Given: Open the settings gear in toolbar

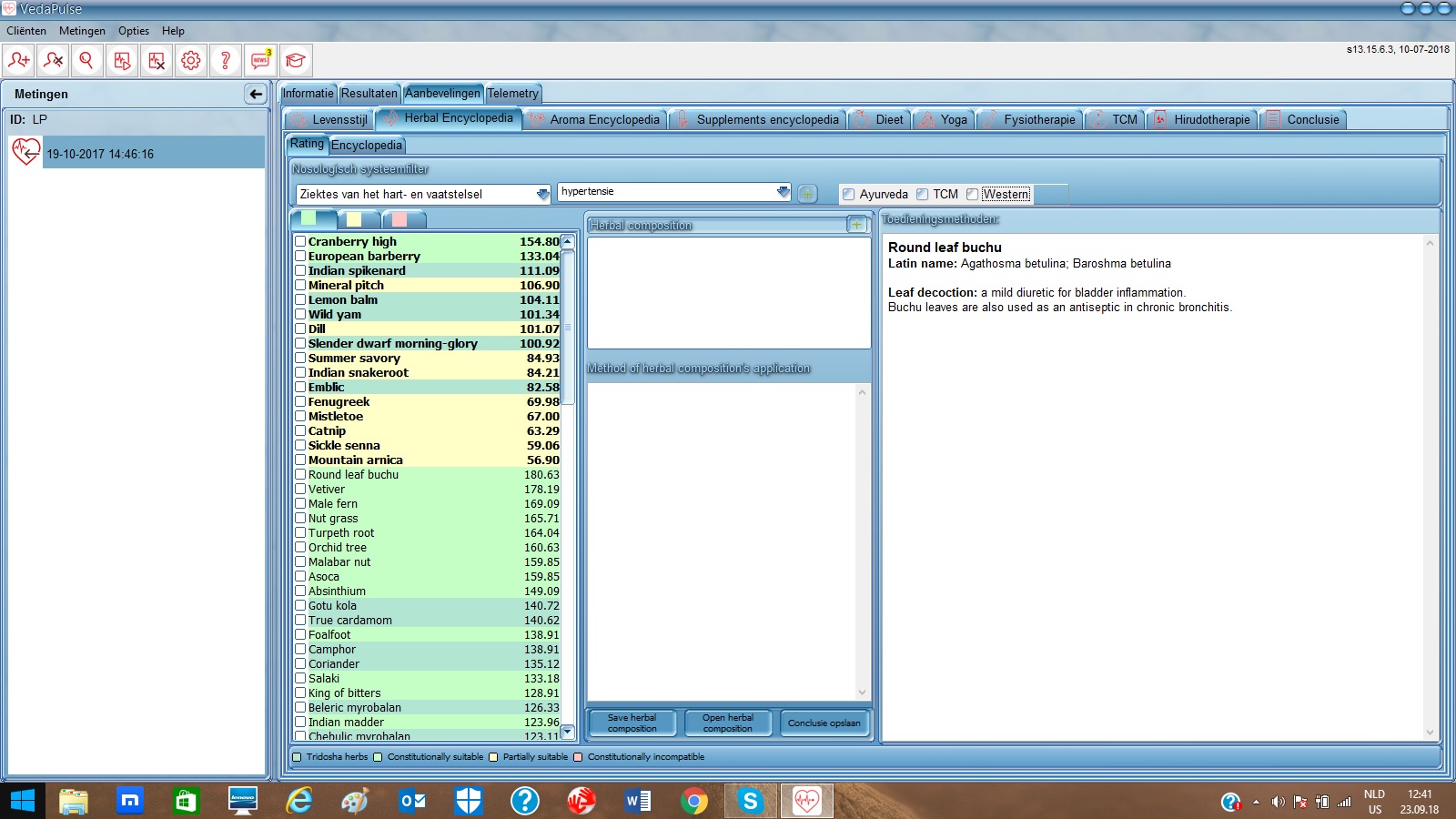Looking at the screenshot, I should pos(191,61).
